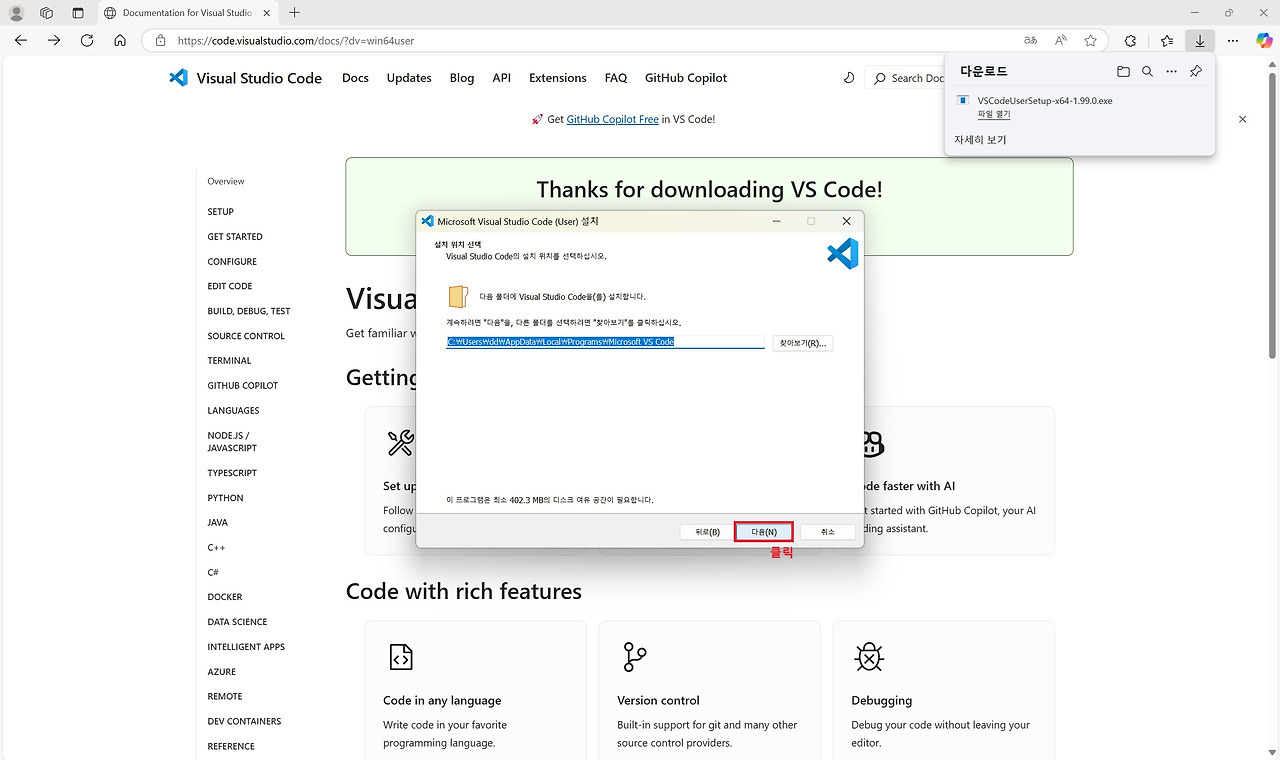Click the VSCodeUserSetup-x64-1.99.0.exe download entry

point(1045,101)
